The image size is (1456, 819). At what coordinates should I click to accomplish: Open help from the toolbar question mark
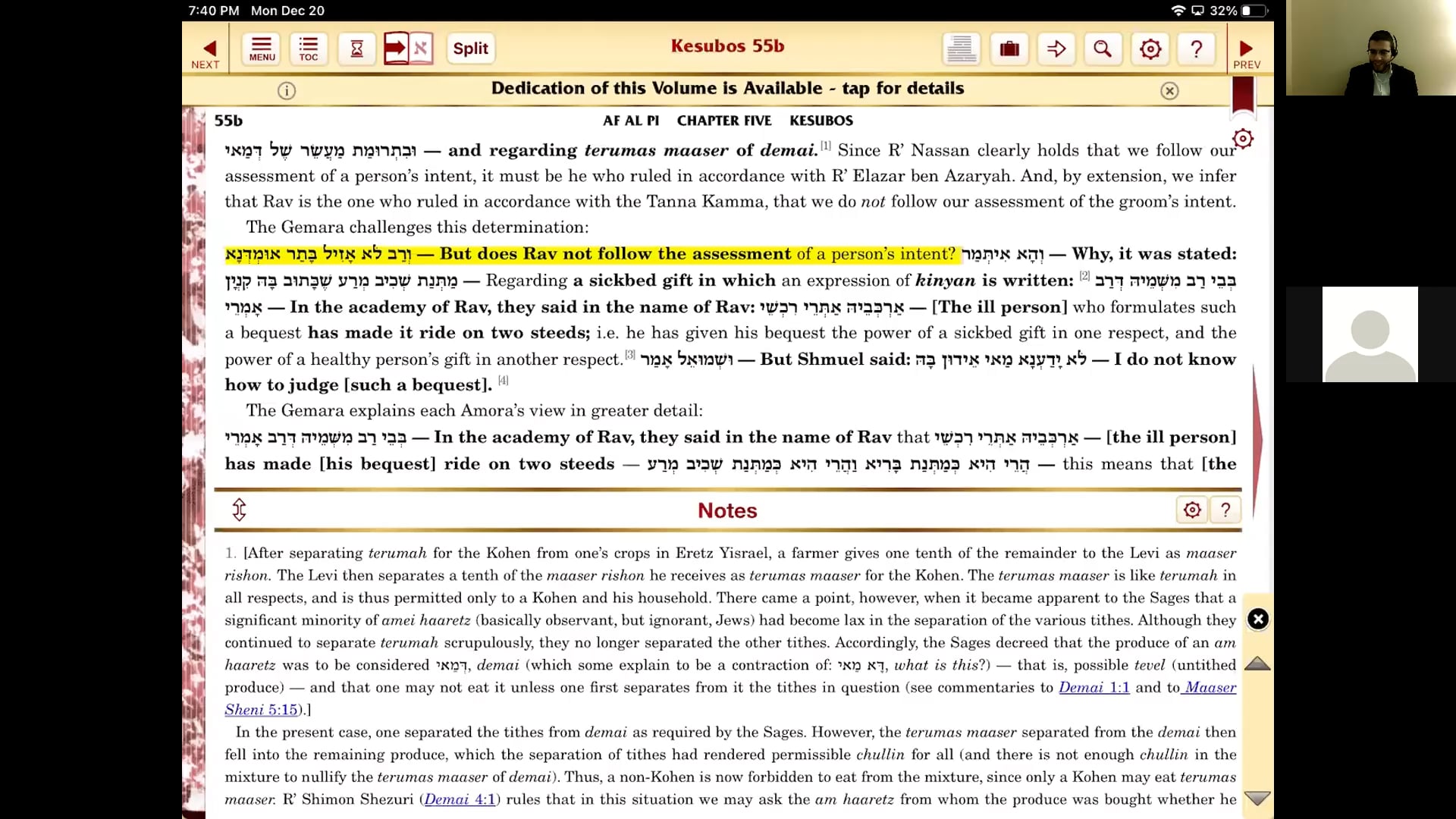click(x=1197, y=49)
